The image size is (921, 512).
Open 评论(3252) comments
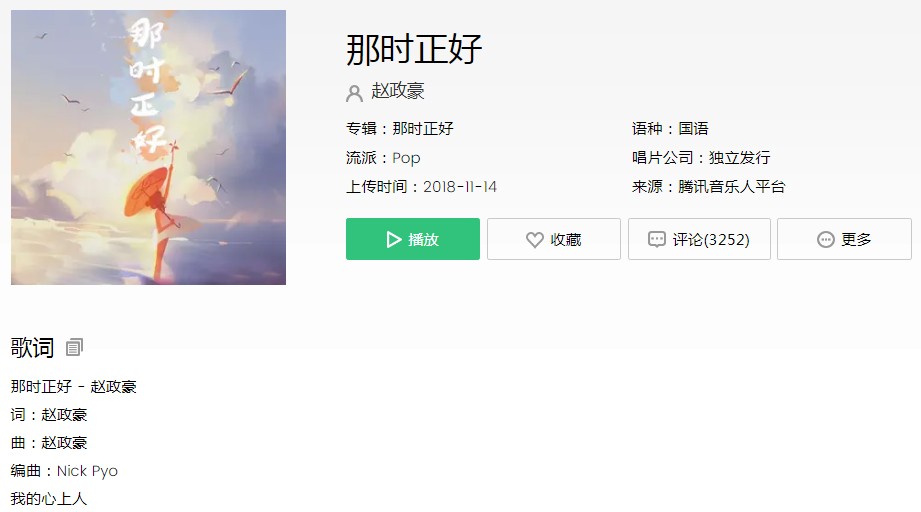tap(699, 239)
